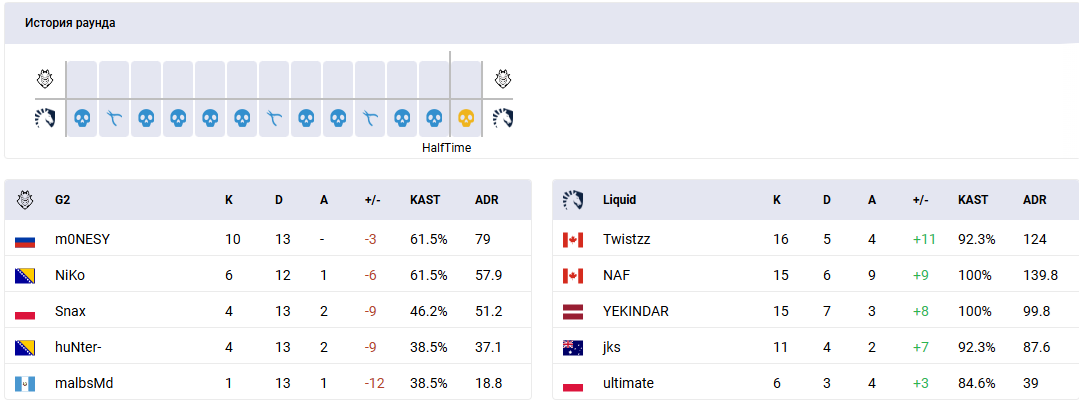Click the malbsMd player row

(x=268, y=383)
